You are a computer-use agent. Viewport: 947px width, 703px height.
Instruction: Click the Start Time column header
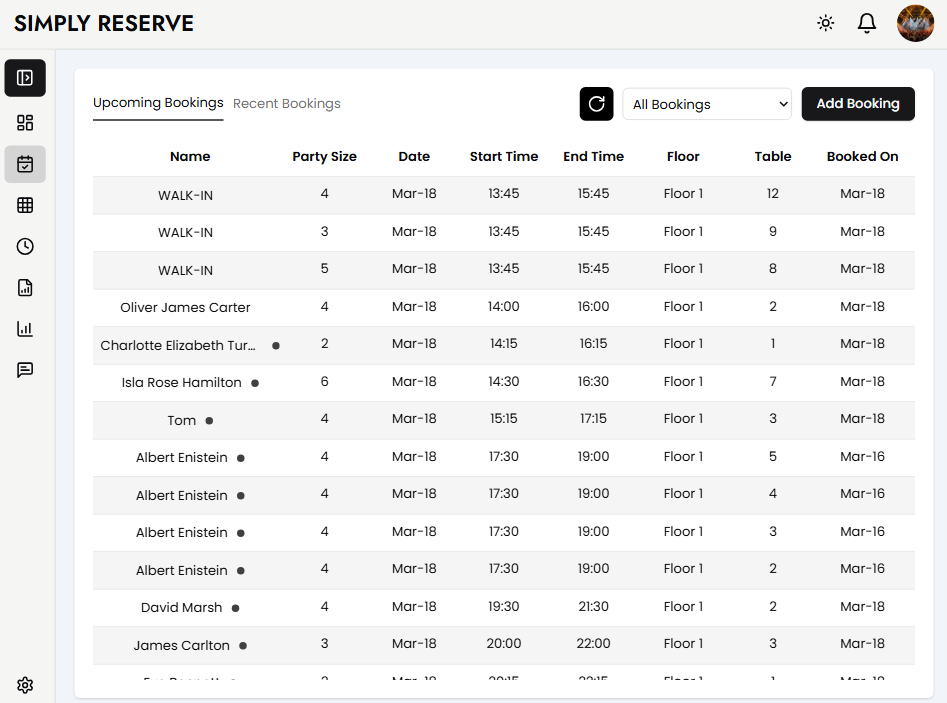click(x=504, y=157)
